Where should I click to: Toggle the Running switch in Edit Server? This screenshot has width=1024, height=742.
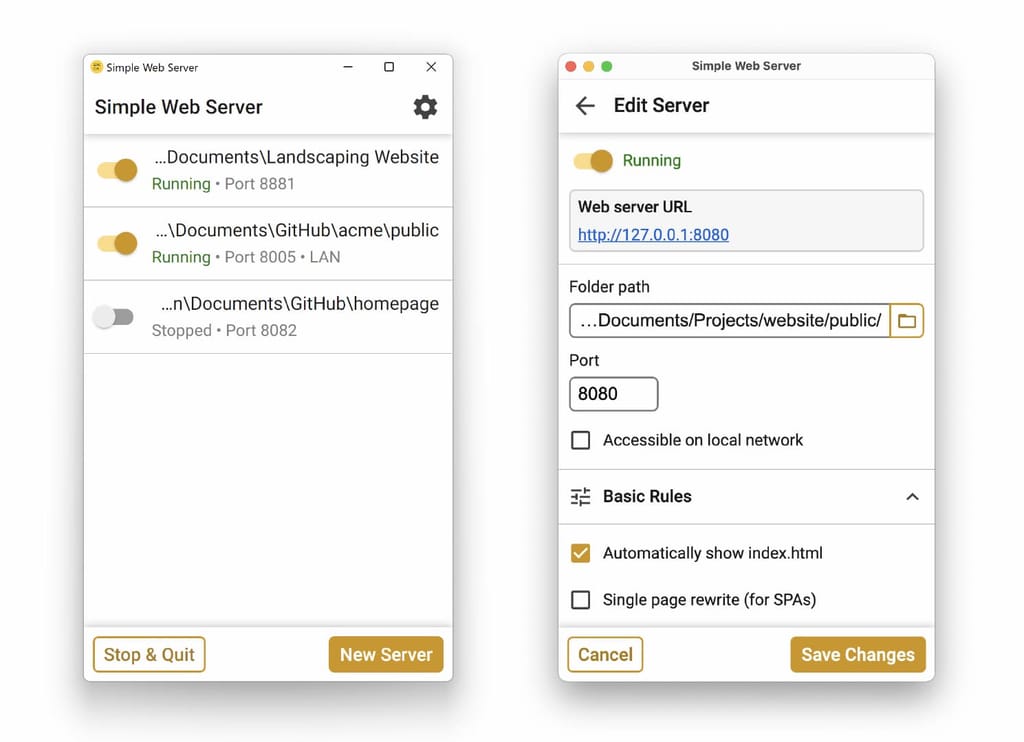(592, 160)
